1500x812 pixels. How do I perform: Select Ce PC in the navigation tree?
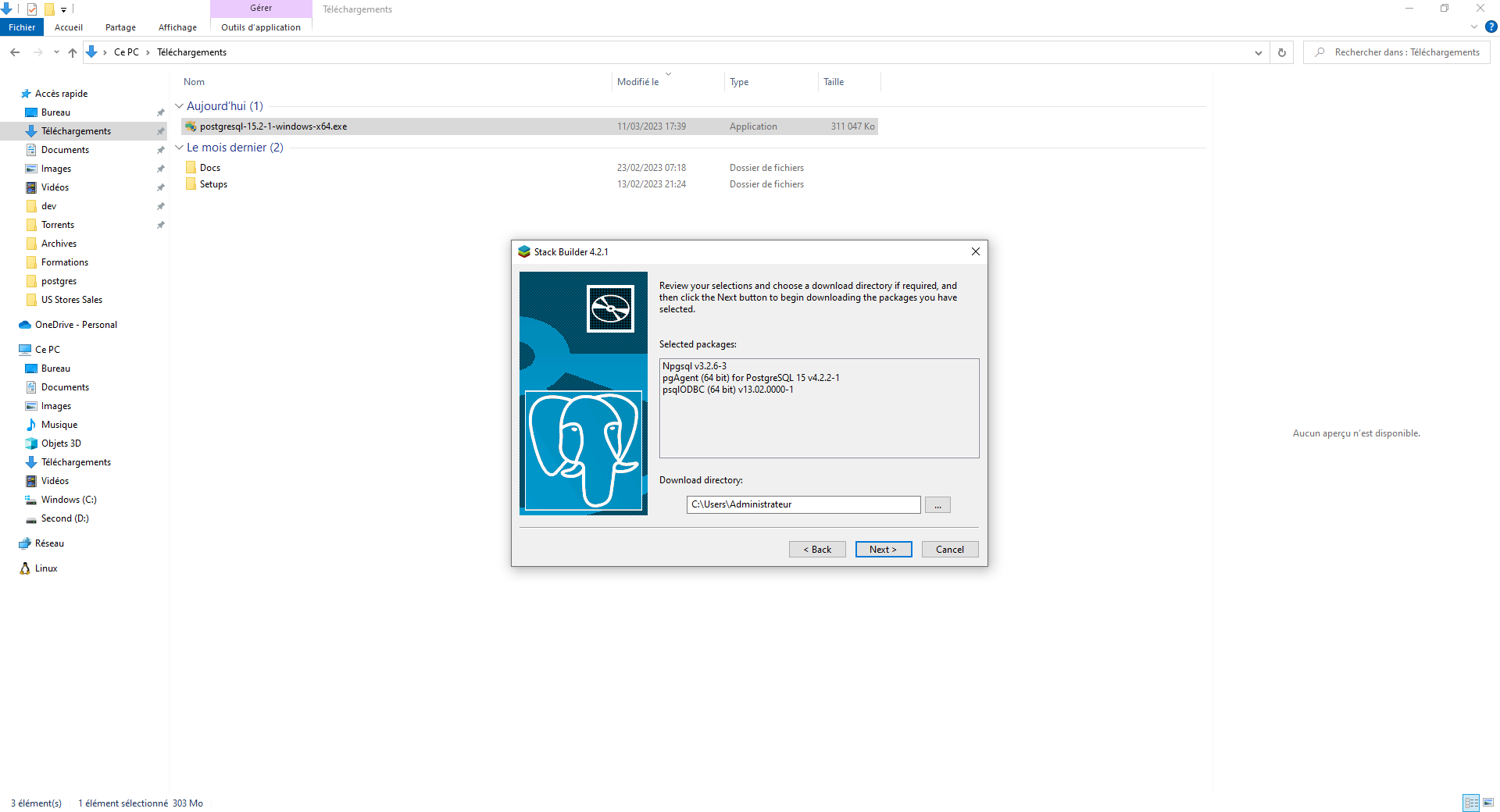coord(47,350)
